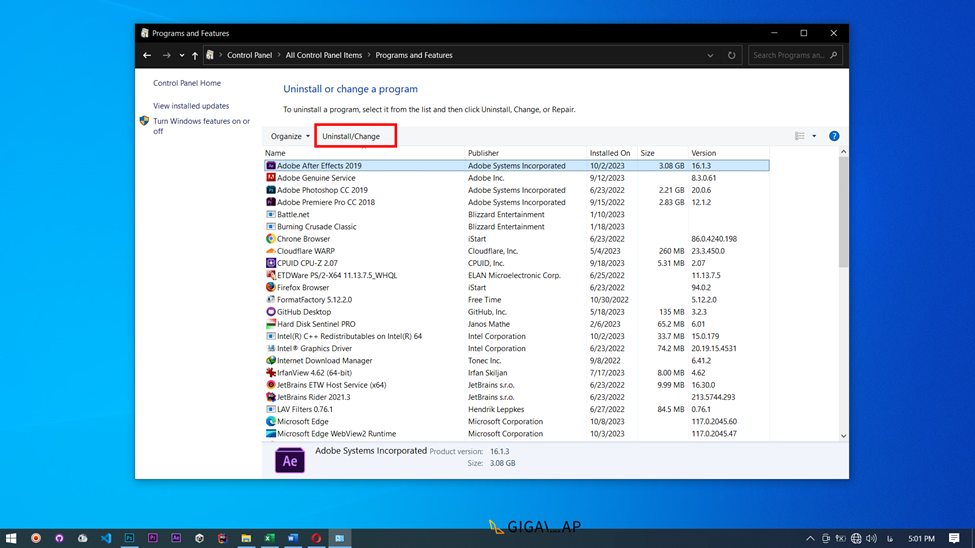Click All Control Panel Items breadcrumb
Screen dimensions: 975x548
[323, 55]
